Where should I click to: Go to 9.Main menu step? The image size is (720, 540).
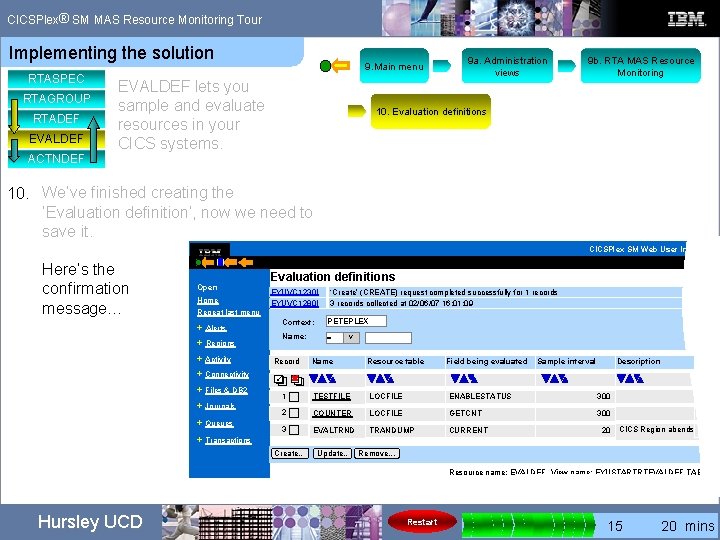tap(394, 66)
